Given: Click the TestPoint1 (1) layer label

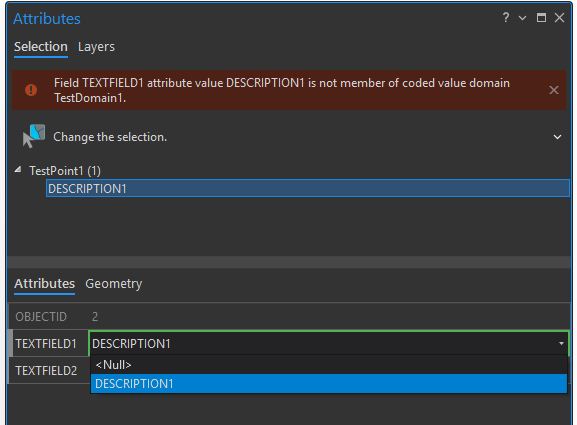Looking at the screenshot, I should click(x=65, y=171).
